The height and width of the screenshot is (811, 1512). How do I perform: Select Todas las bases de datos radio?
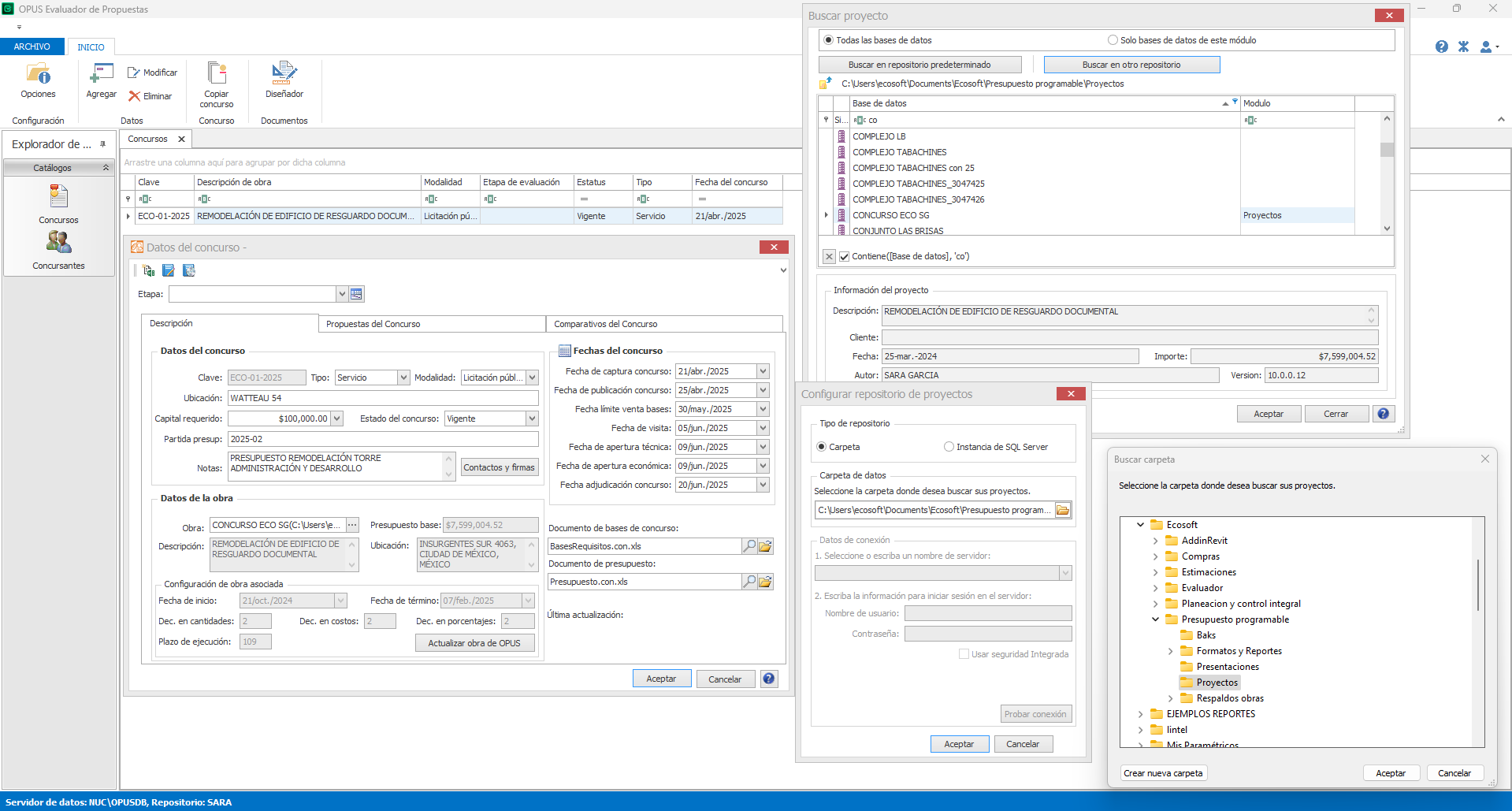point(828,40)
